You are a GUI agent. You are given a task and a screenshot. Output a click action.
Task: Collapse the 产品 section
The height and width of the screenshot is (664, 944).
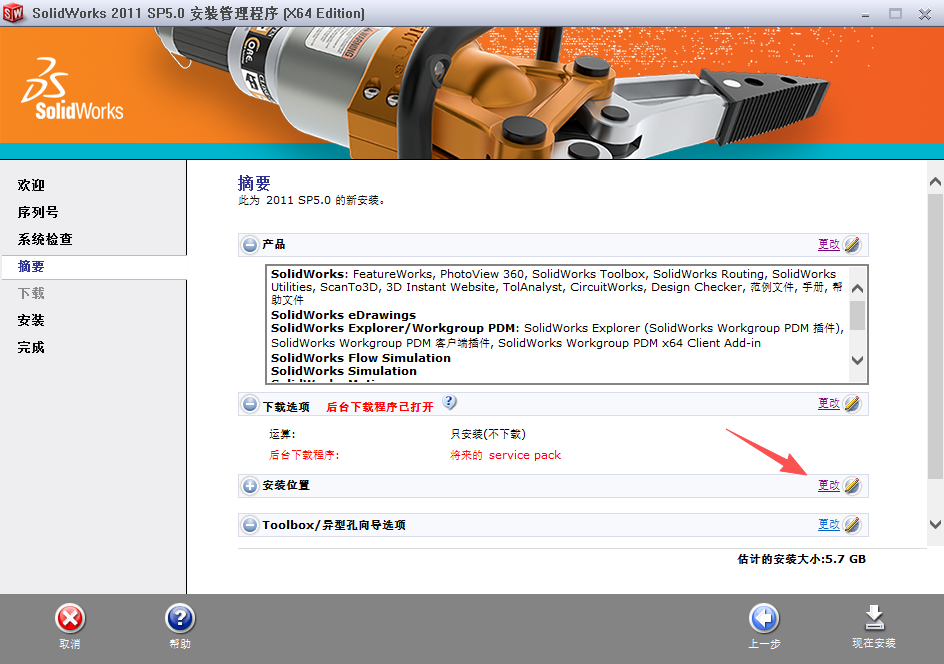(250, 245)
